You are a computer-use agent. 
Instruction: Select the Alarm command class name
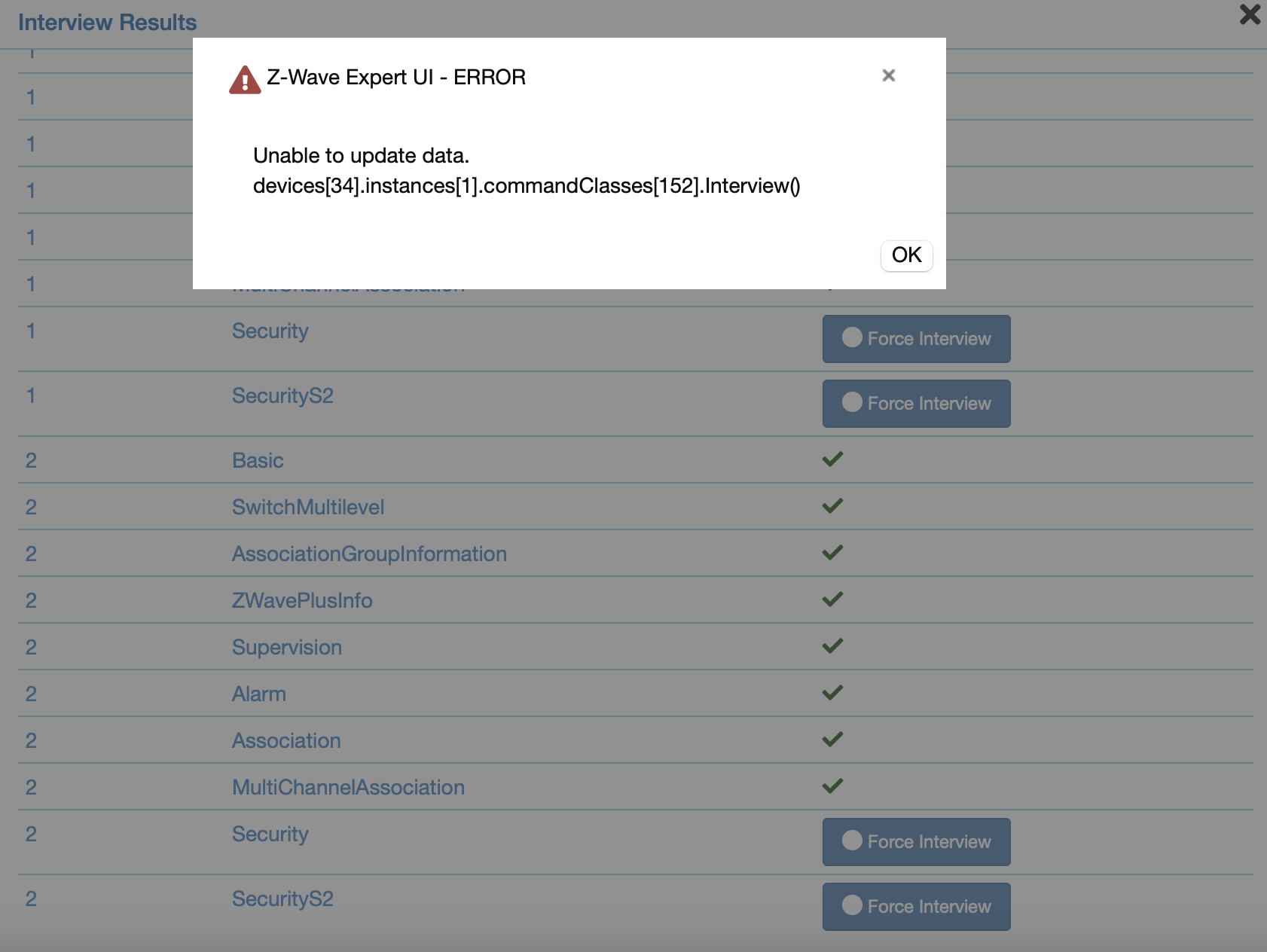point(259,694)
